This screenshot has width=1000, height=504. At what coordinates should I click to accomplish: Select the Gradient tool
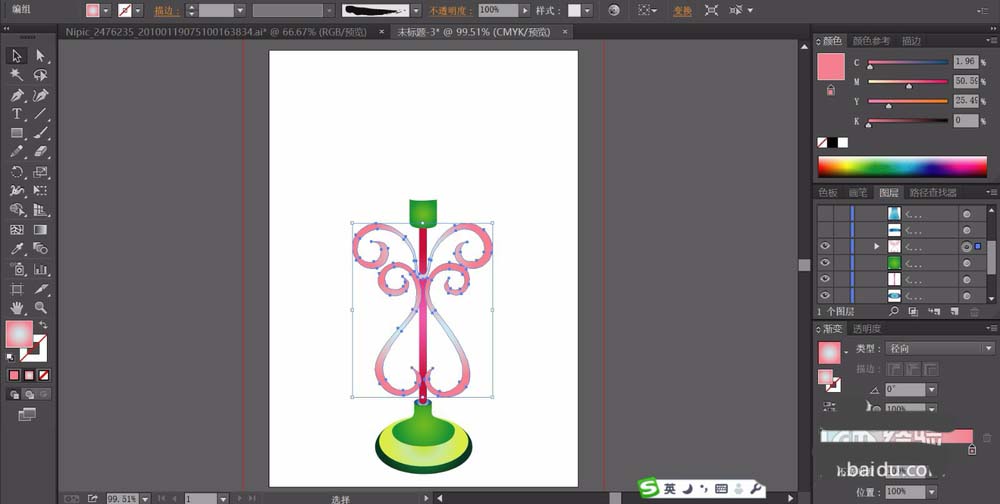[x=40, y=230]
